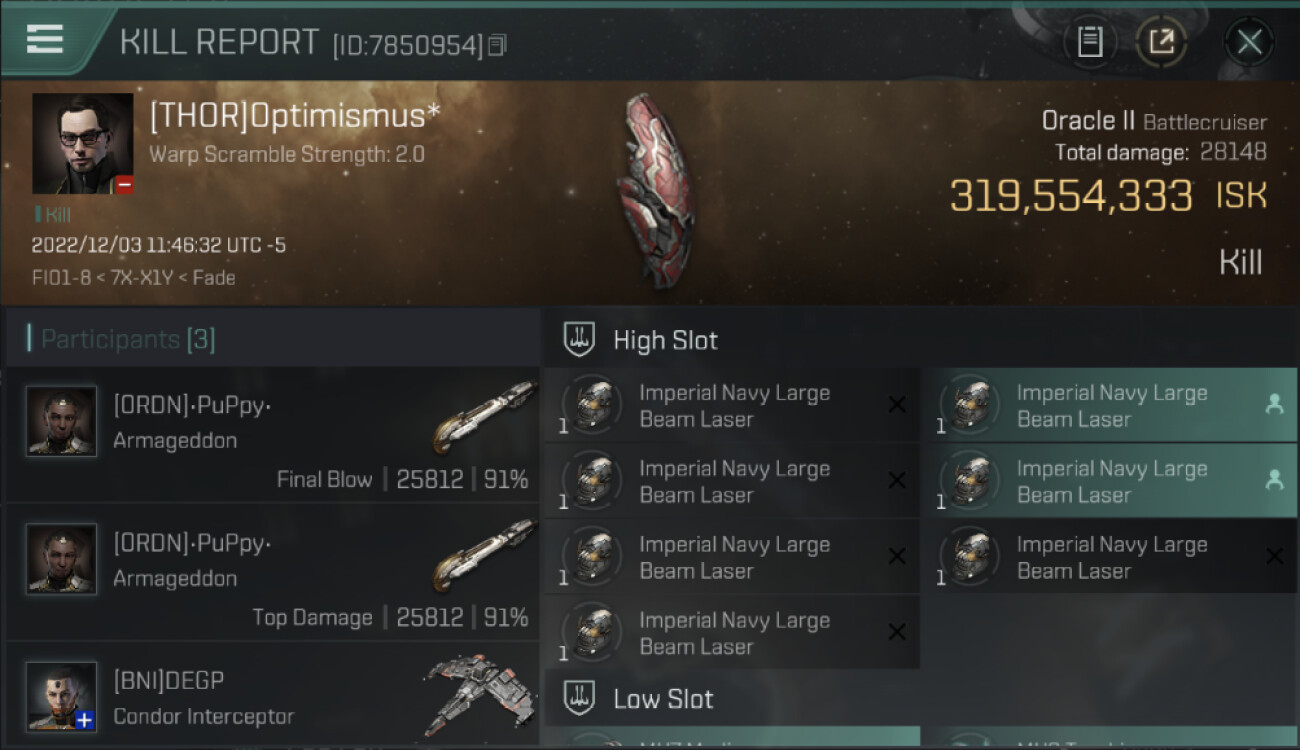The height and width of the screenshot is (750, 1300).
Task: Select PuPpy Final Blow participant entry
Action: (273, 434)
